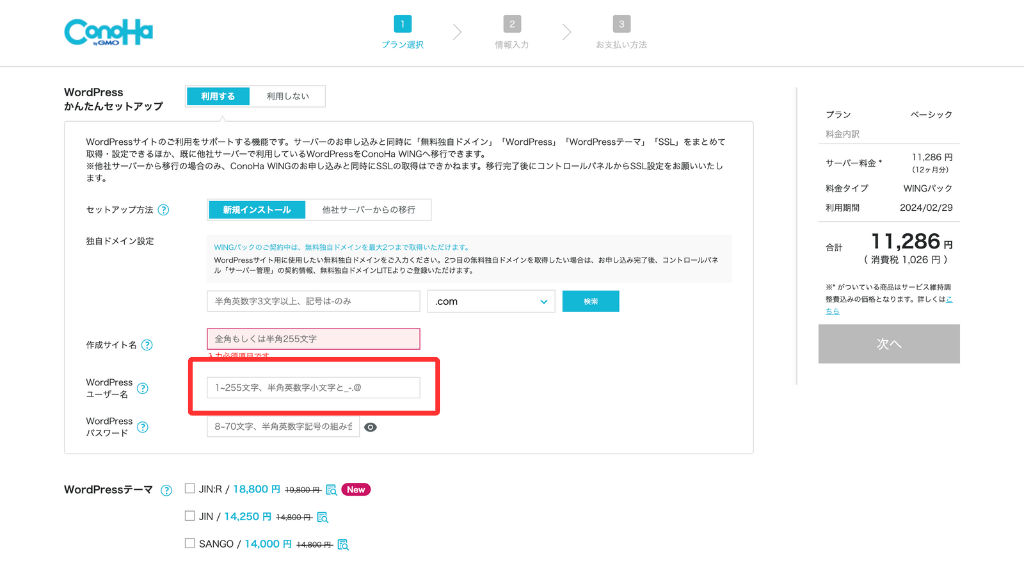Open the .com domain extension dropdown

(x=491, y=302)
